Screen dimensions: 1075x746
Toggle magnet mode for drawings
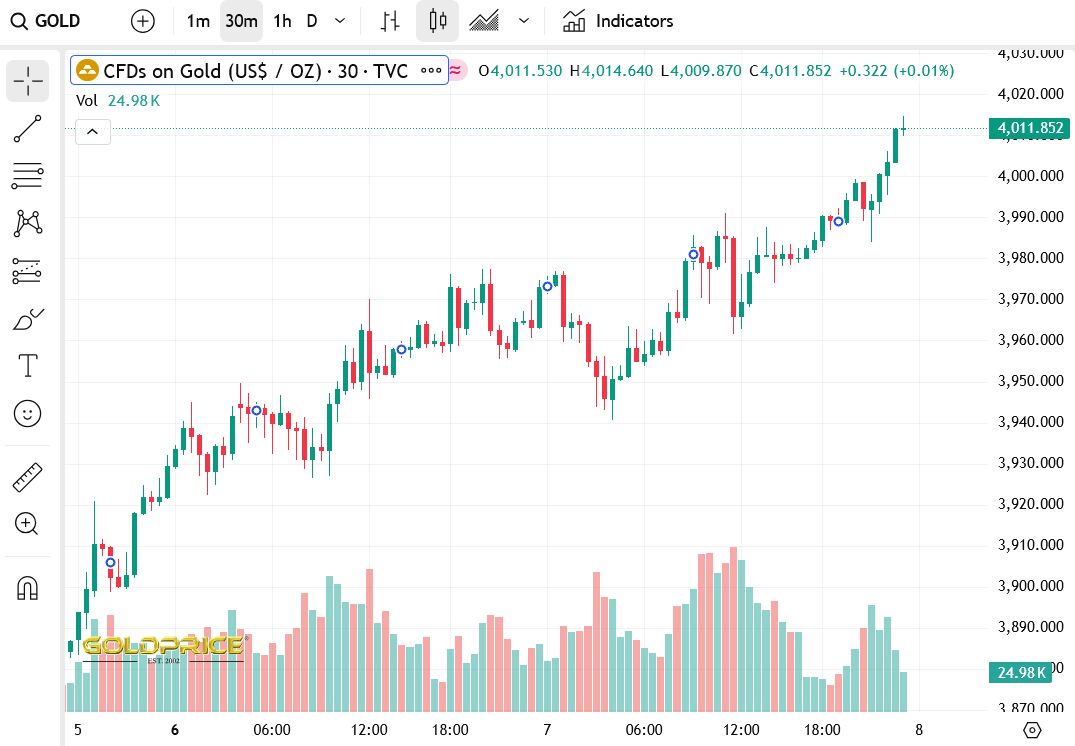[28, 588]
